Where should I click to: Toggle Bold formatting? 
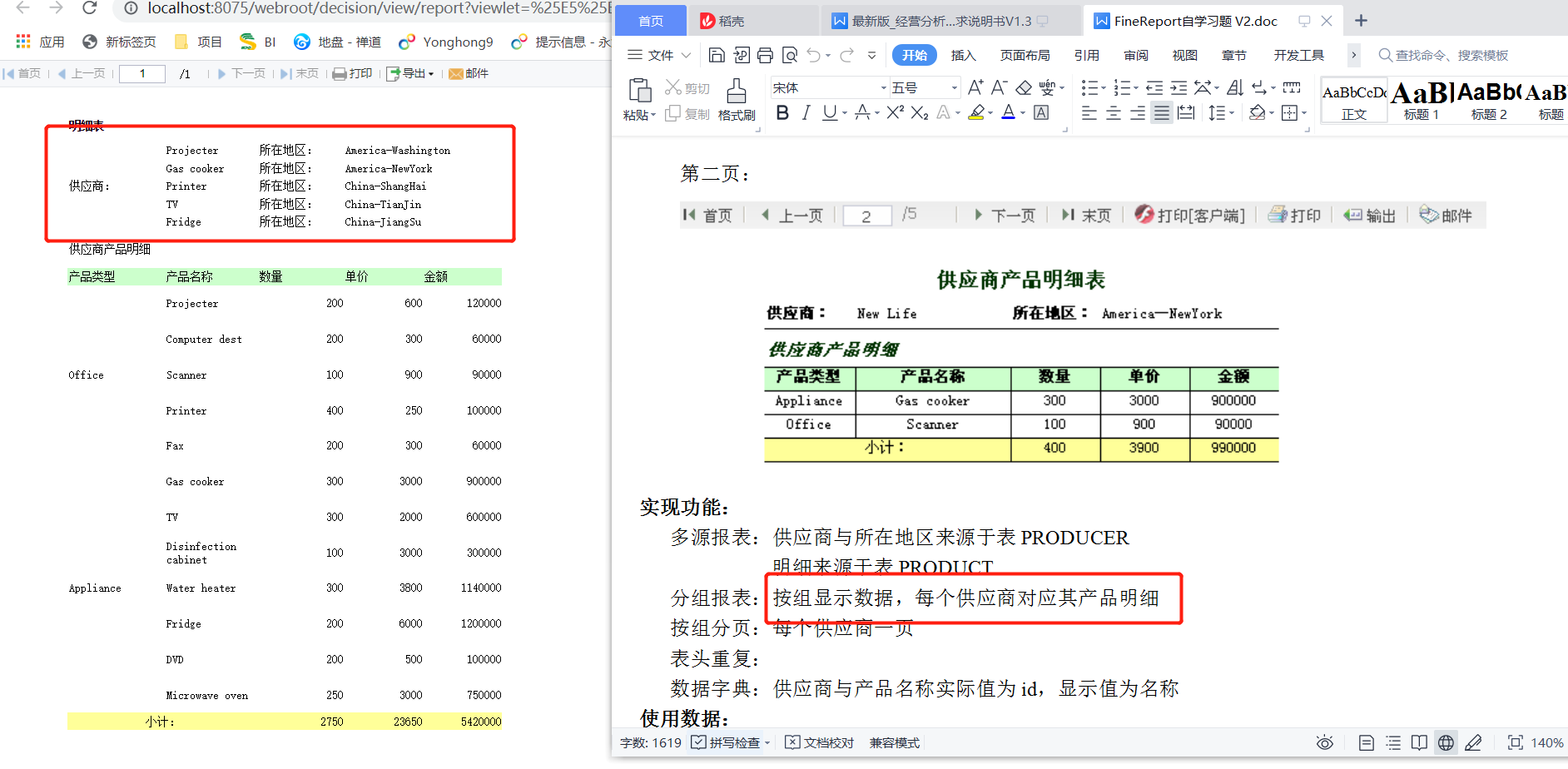tap(782, 112)
